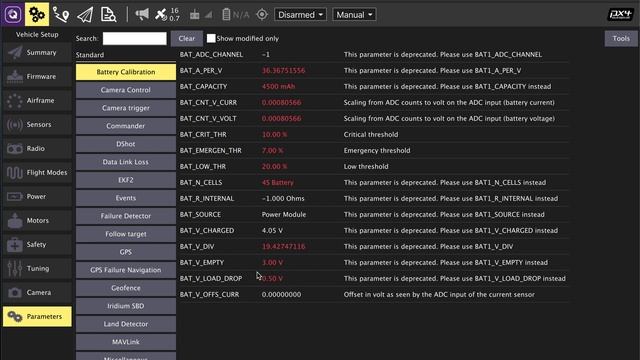Open the Sensors setup page
The image size is (640, 360).
pos(37,124)
